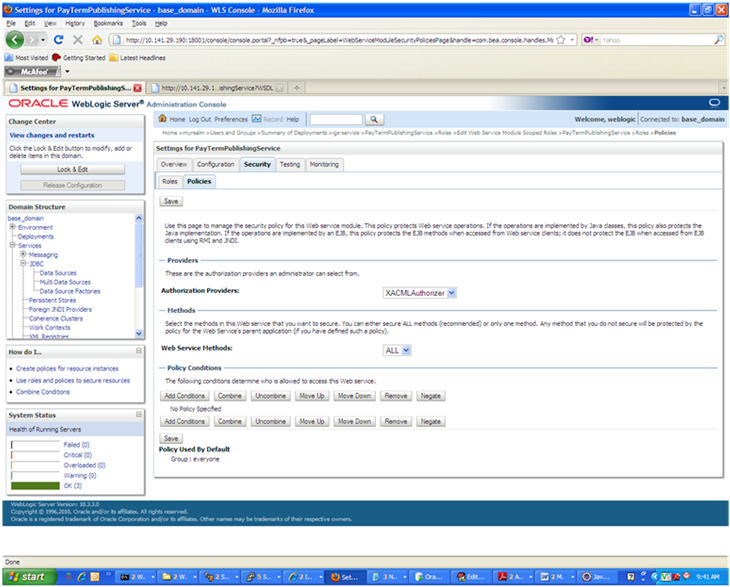Click the Log Out link
The height and width of the screenshot is (587, 730).
tap(200, 119)
